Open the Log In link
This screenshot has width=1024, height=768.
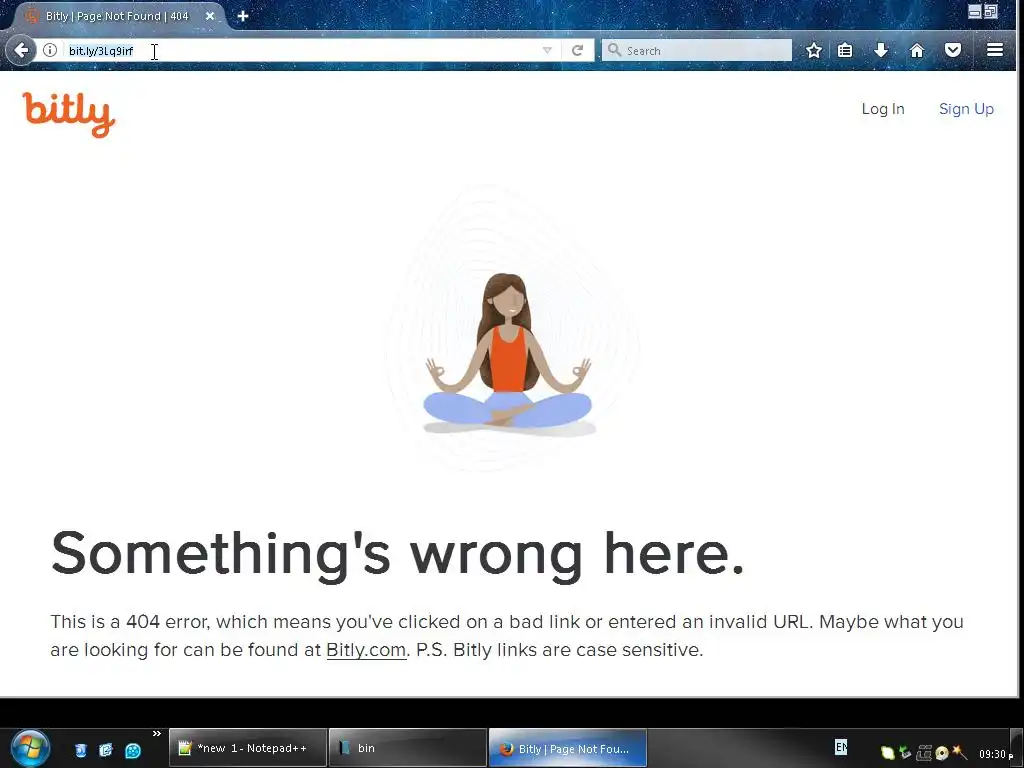coord(883,109)
